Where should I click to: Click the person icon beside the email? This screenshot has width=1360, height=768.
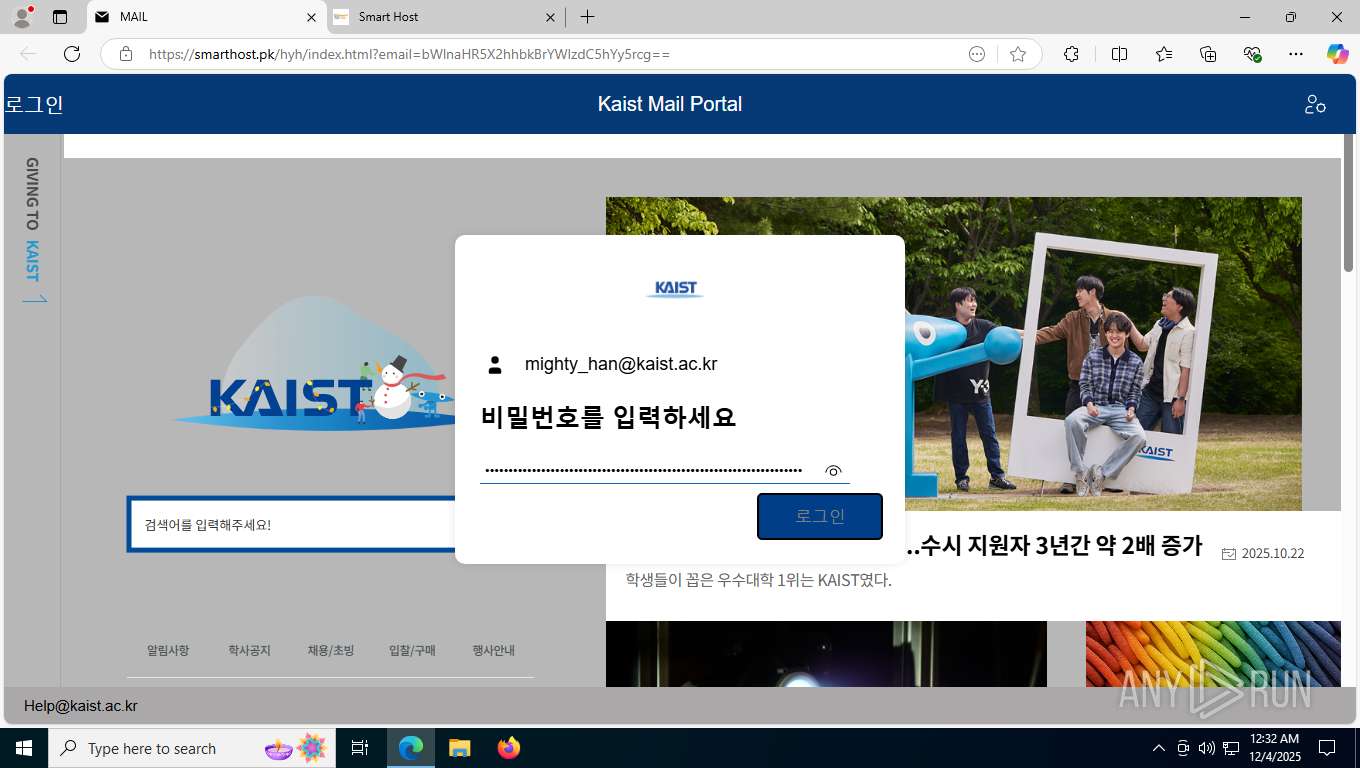click(495, 365)
